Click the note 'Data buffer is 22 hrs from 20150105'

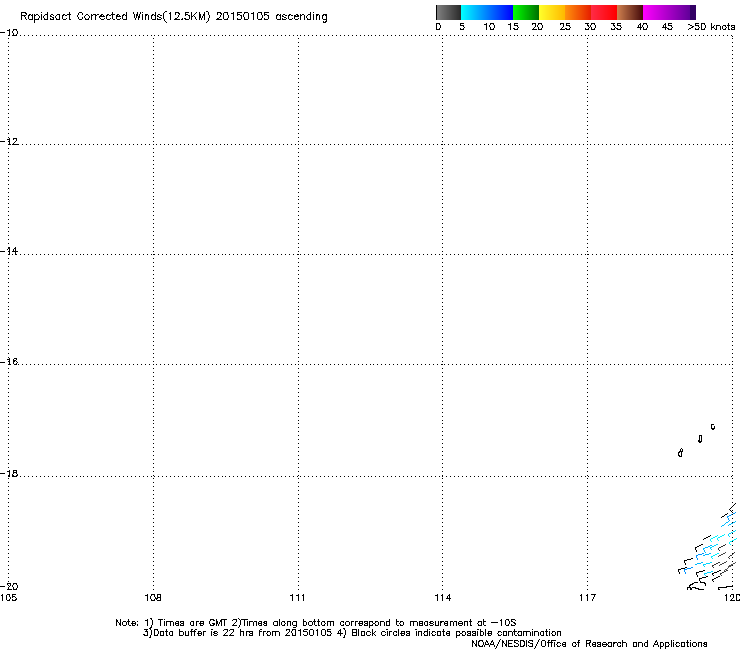tap(243, 633)
